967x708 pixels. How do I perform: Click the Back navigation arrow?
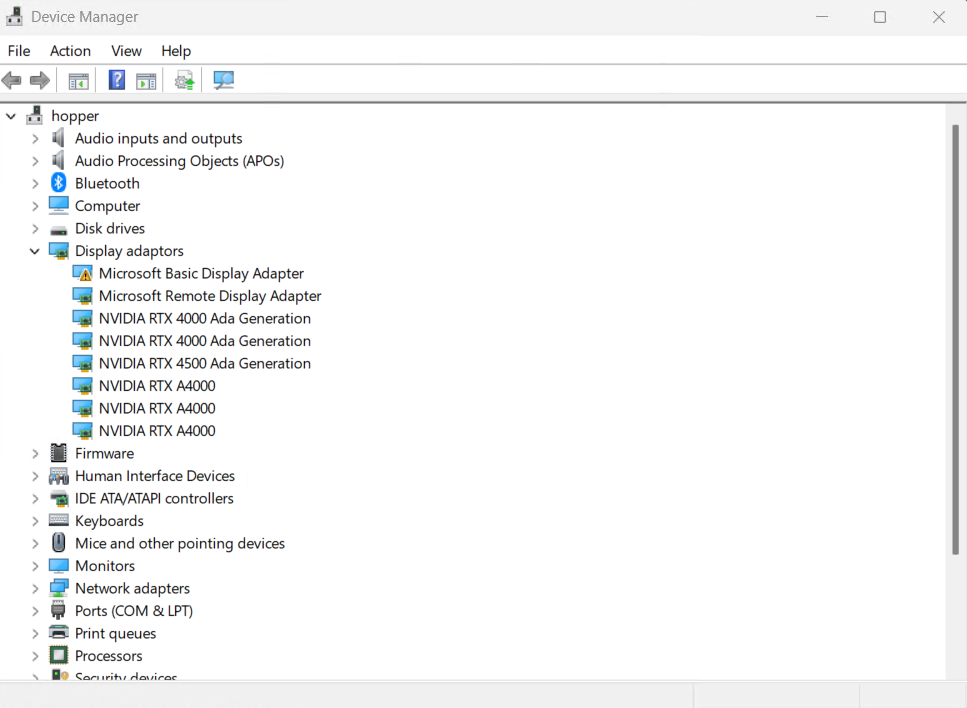[11, 80]
